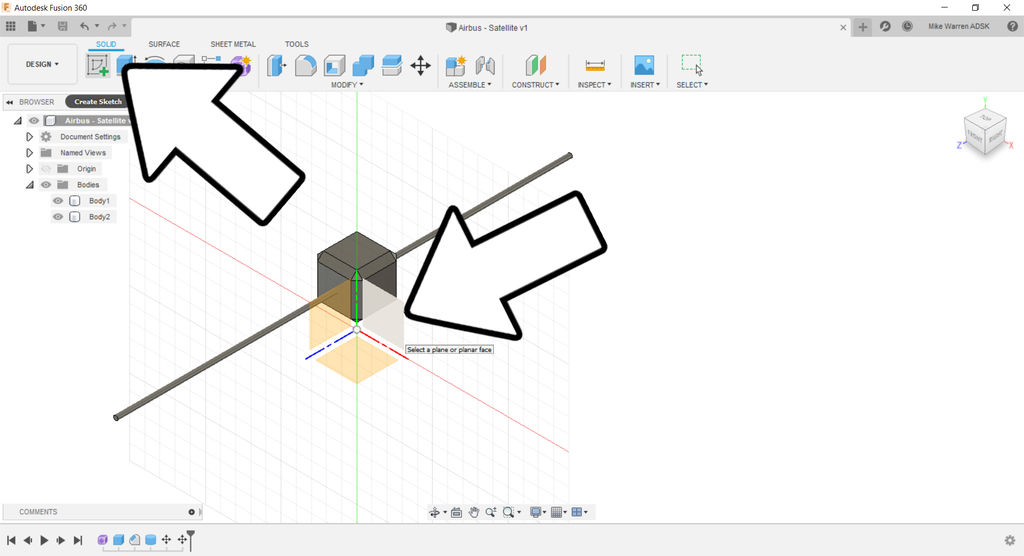The height and width of the screenshot is (556, 1024).
Task: Jump to the timeline start
Action: pyautogui.click(x=11, y=540)
